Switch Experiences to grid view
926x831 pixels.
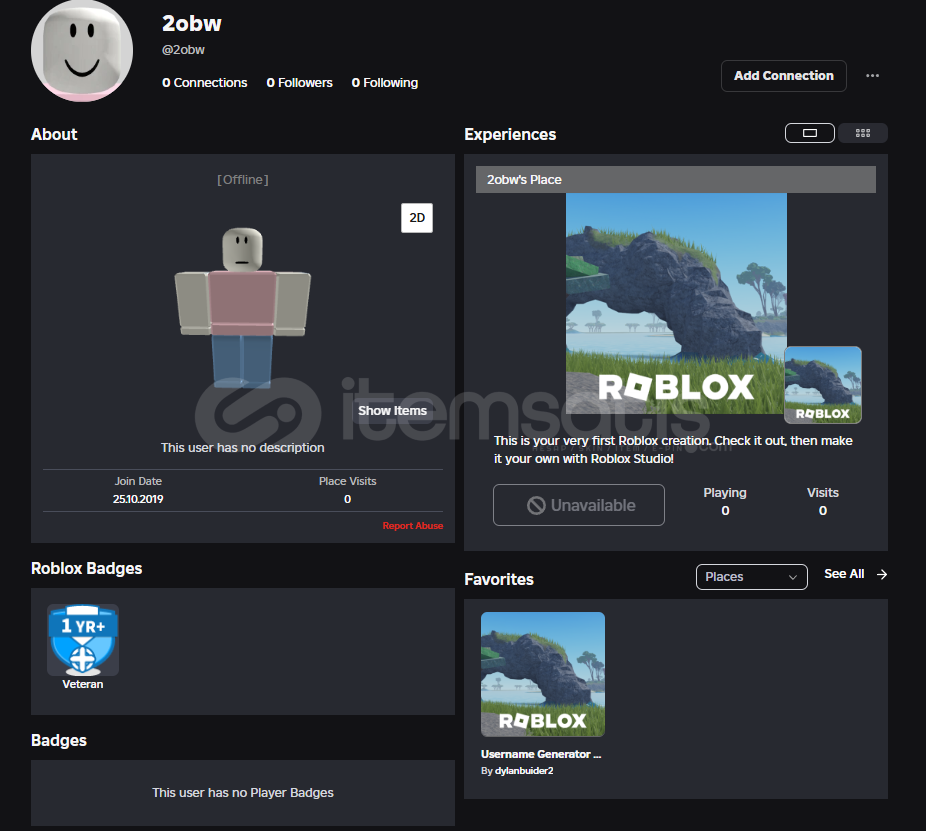[862, 133]
